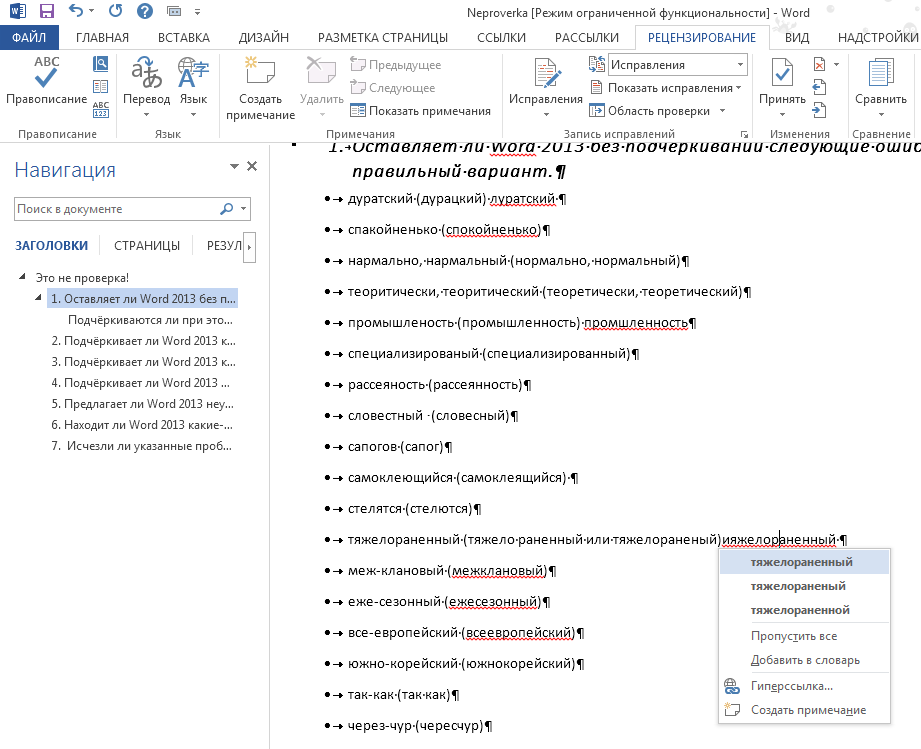Choose suggestion 'тяжелораненной' in context menu

[804, 610]
